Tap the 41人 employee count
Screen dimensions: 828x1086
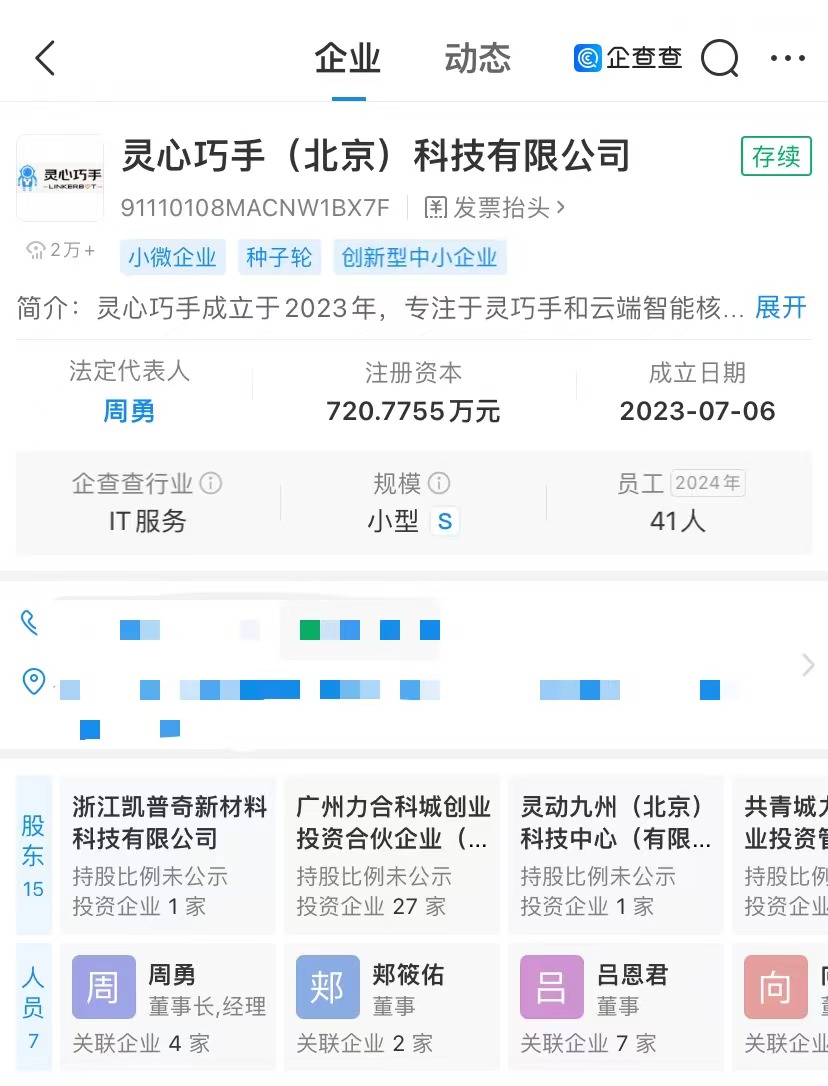pyautogui.click(x=678, y=522)
